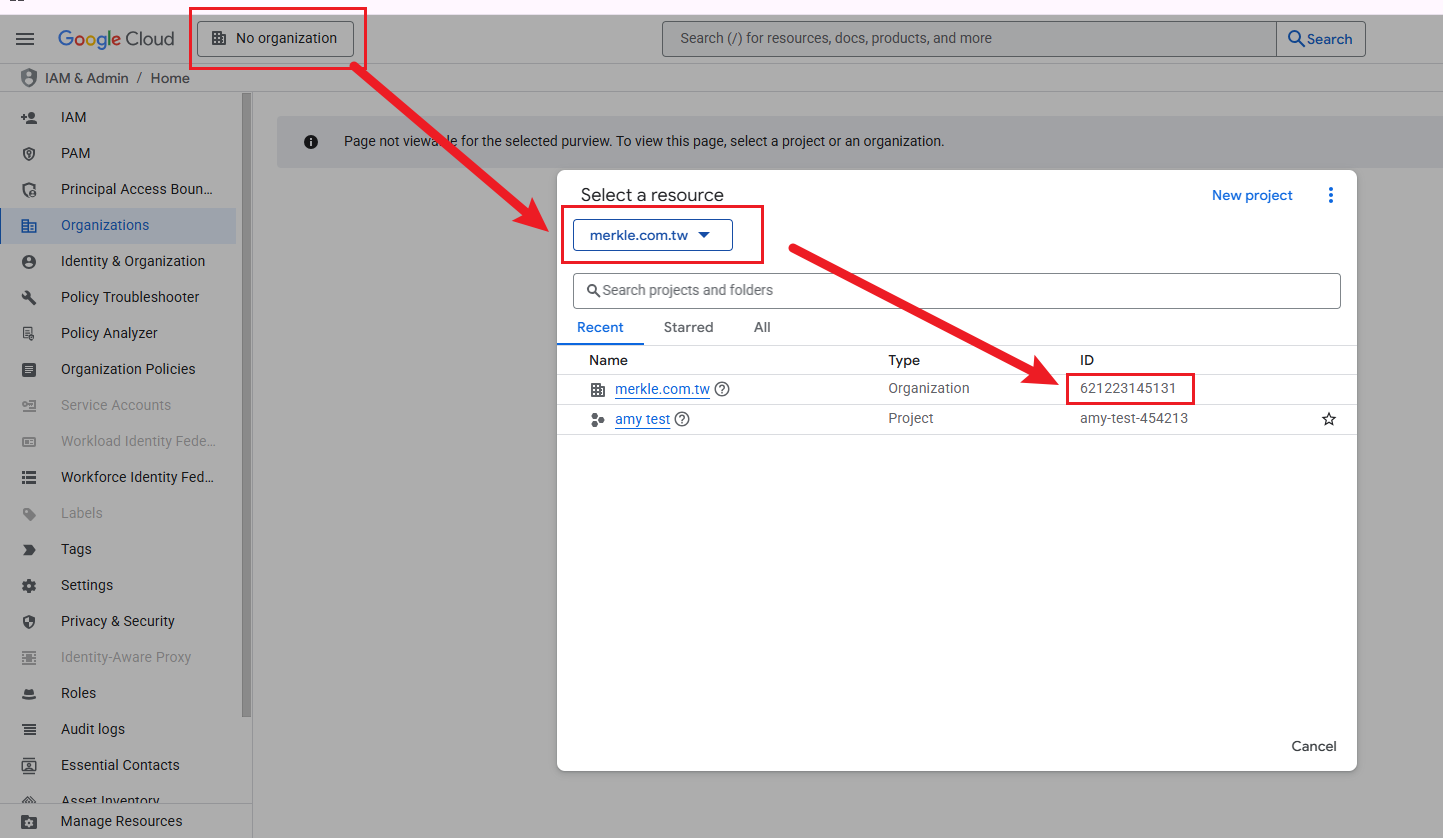Star the amy test project
The height and width of the screenshot is (838, 1443).
tap(1329, 419)
